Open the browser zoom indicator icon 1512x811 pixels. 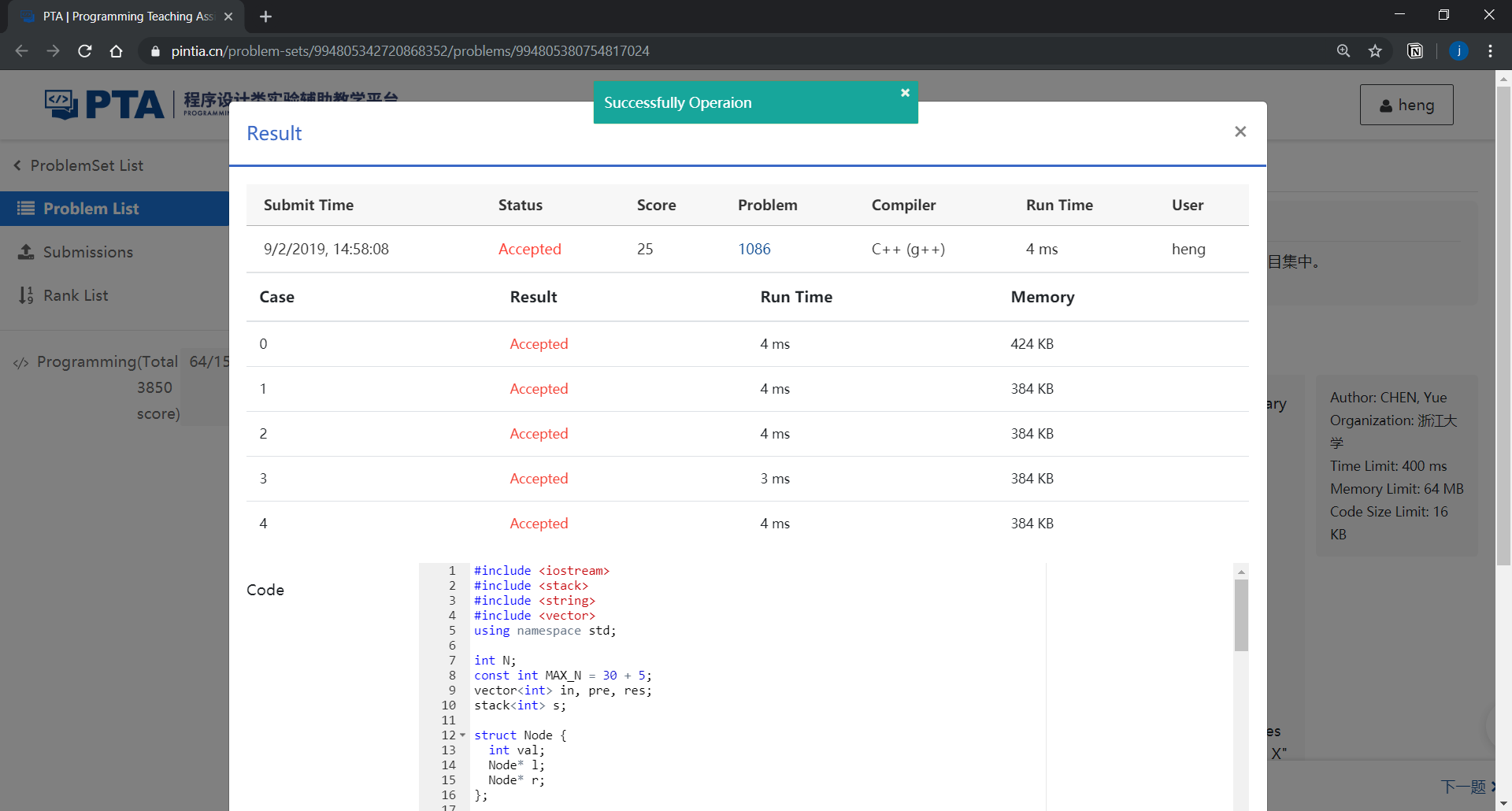[1343, 51]
